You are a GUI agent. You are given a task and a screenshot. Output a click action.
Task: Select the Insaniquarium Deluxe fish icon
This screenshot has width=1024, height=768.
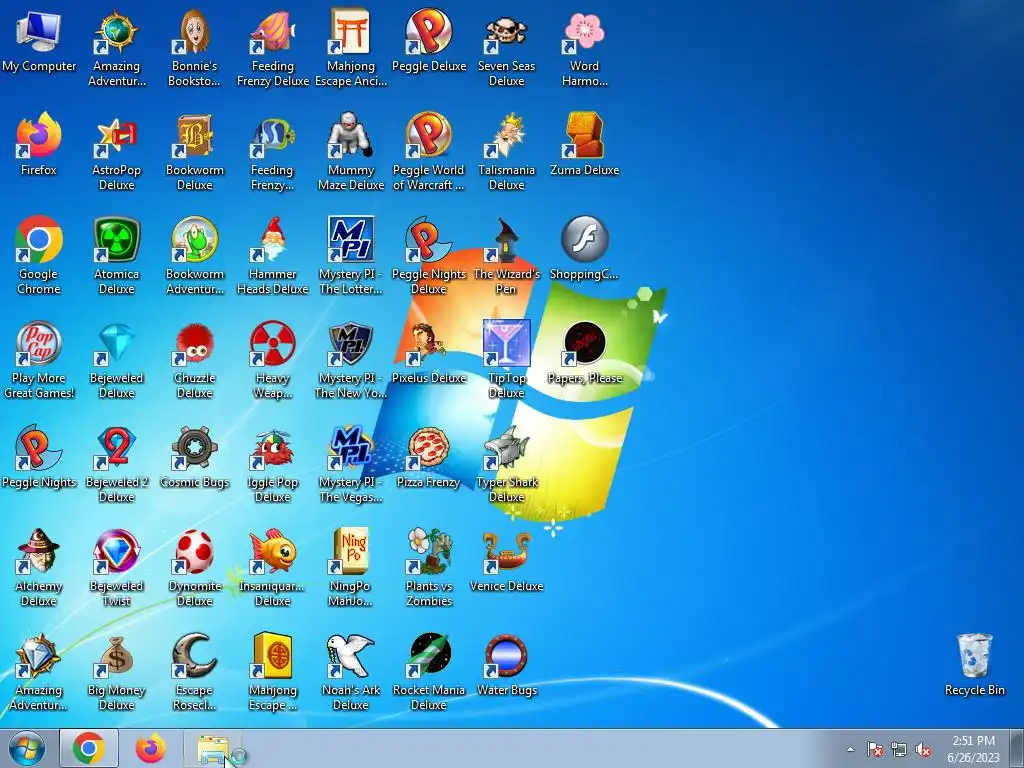272,567
